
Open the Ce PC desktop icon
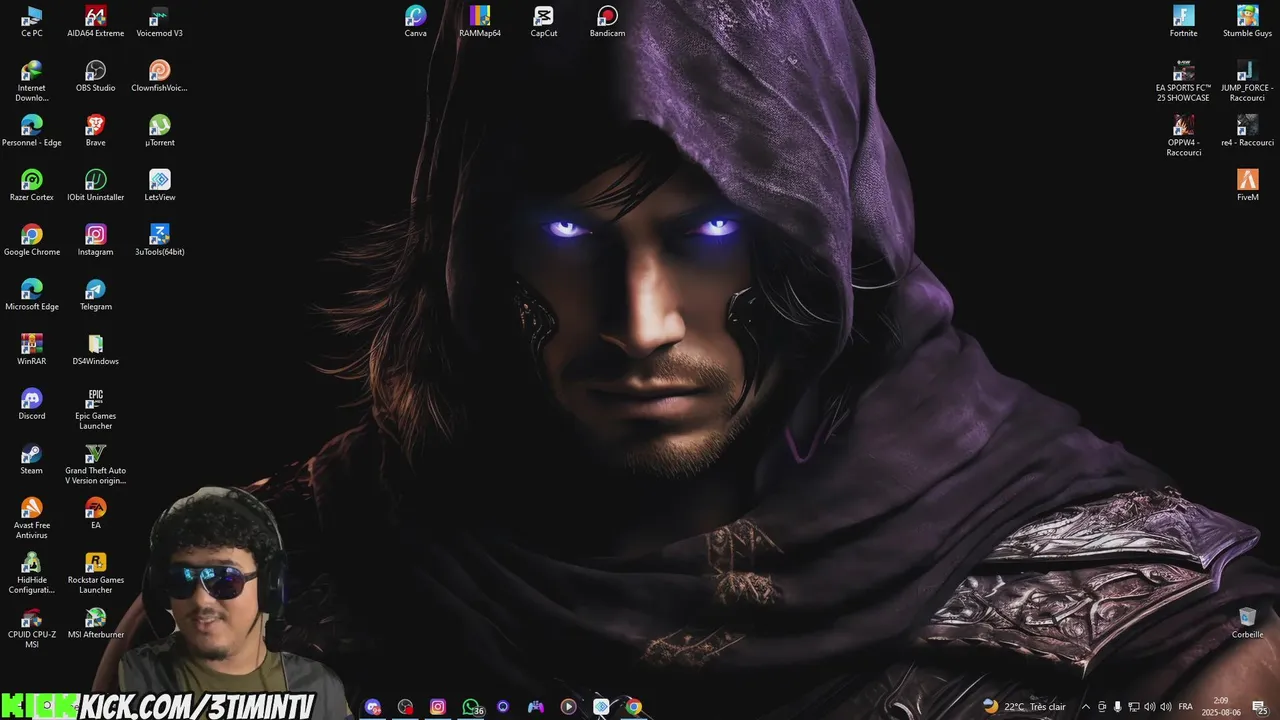pos(32,21)
